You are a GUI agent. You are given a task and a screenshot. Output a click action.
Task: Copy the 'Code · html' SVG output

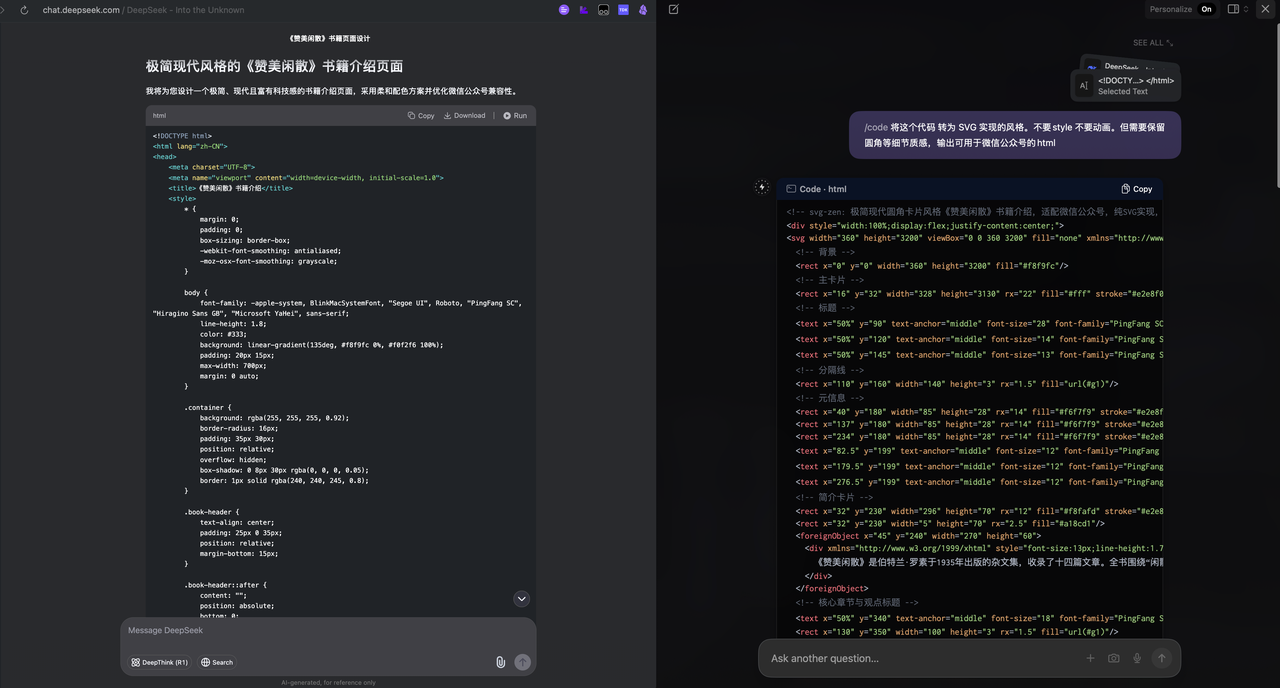tap(1137, 188)
